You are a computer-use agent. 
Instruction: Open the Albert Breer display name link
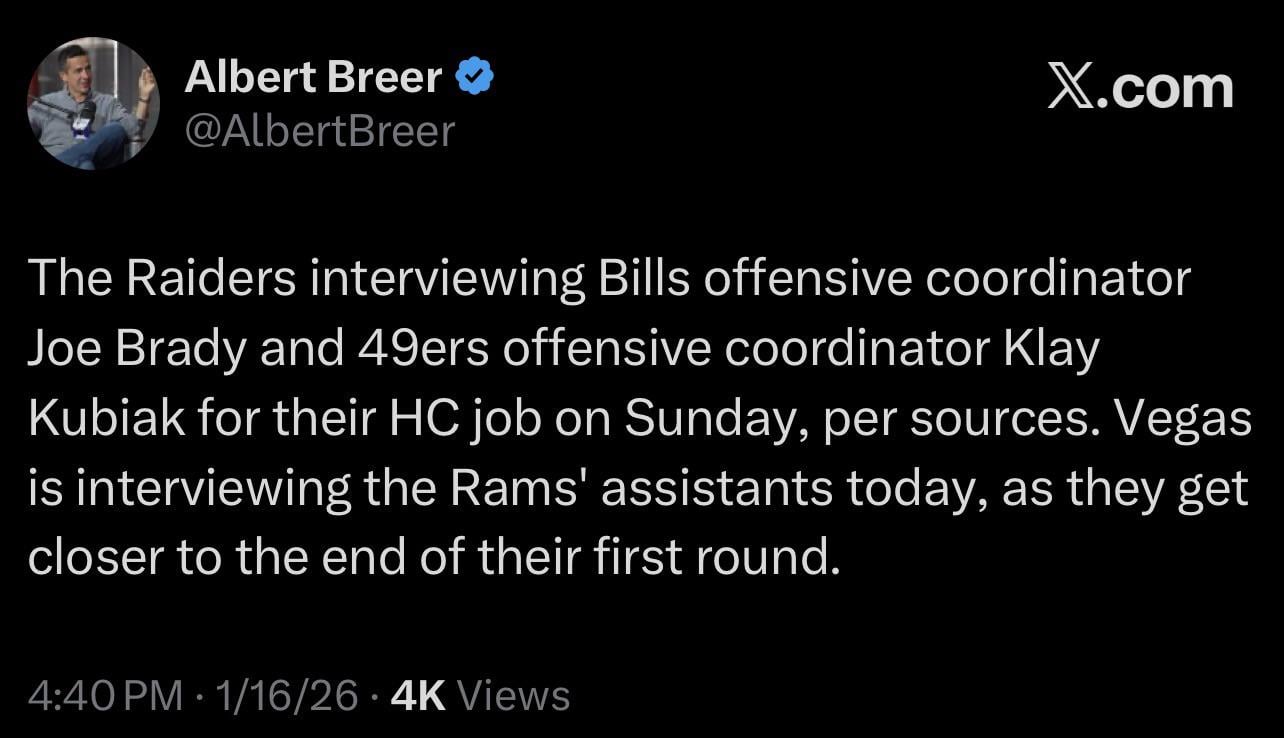[x=313, y=75]
